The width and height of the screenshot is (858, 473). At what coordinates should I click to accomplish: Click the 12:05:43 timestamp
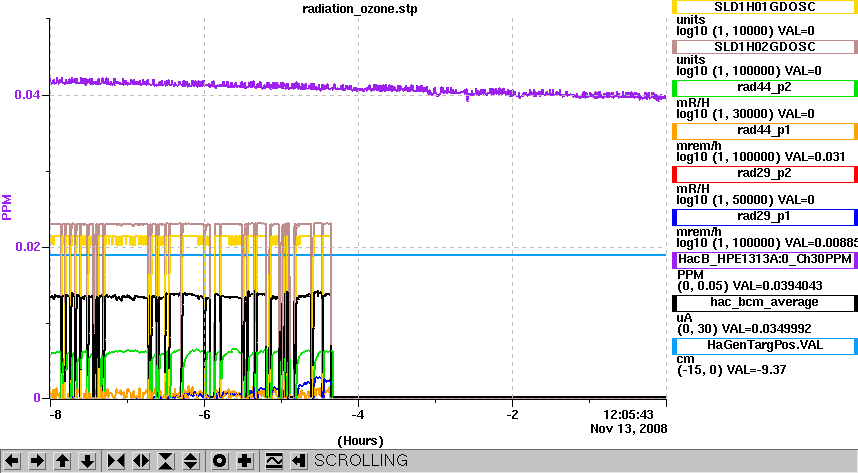point(628,415)
